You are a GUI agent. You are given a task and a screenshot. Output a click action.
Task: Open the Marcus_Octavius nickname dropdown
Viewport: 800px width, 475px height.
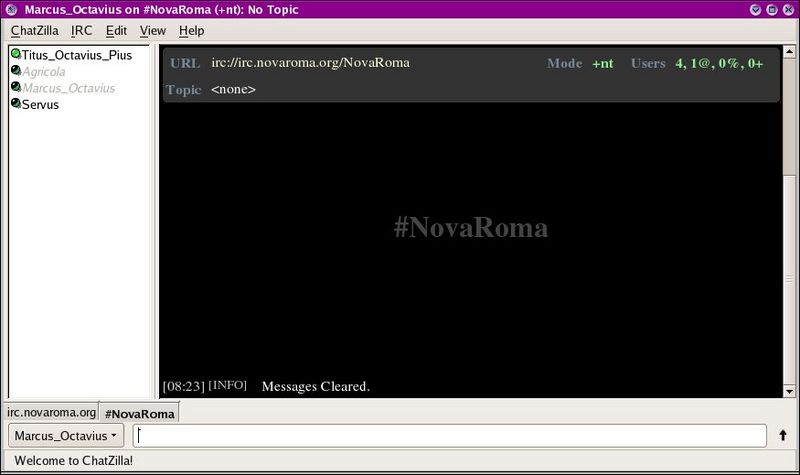(65, 436)
